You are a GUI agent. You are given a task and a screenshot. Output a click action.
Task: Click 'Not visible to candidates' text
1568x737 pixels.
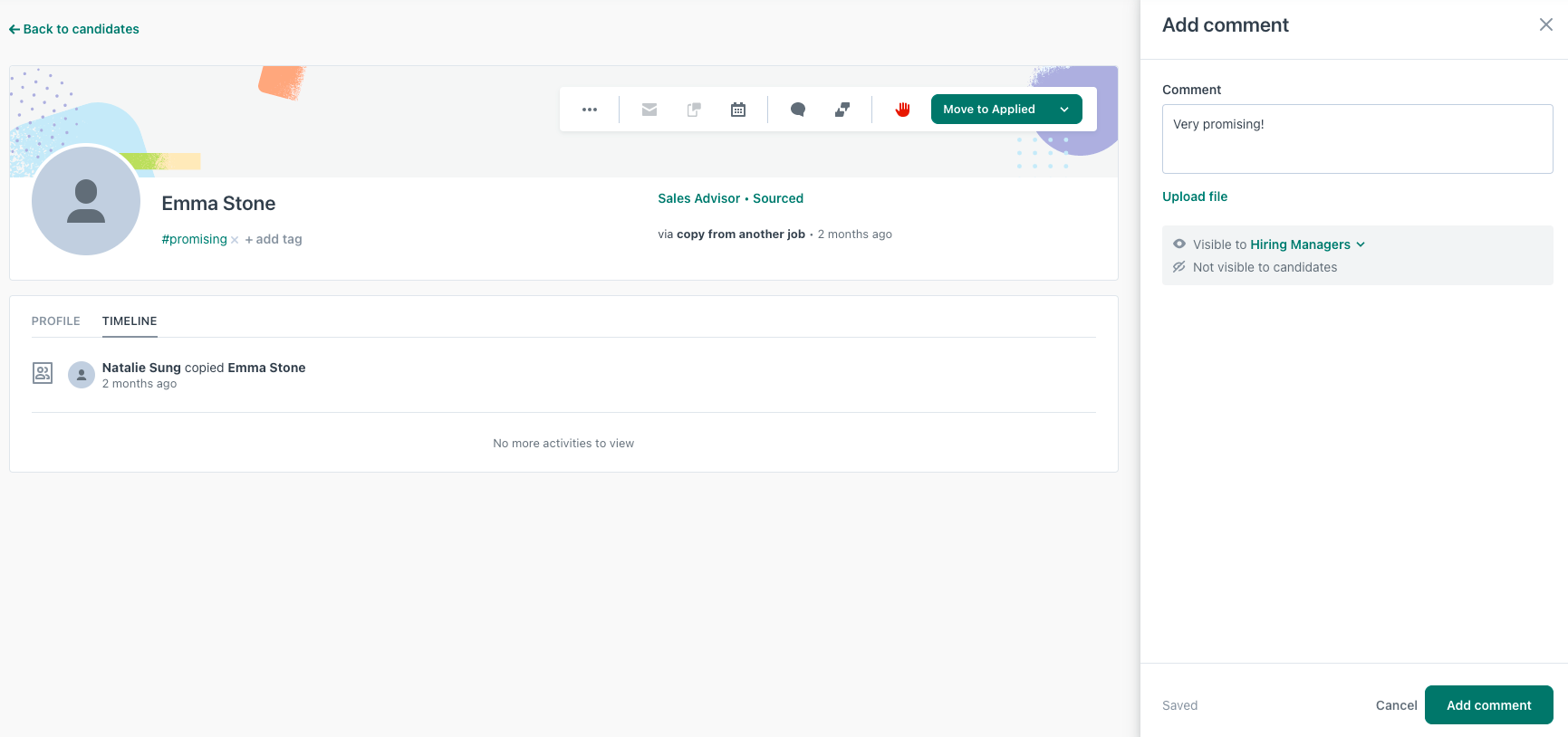(x=1265, y=267)
